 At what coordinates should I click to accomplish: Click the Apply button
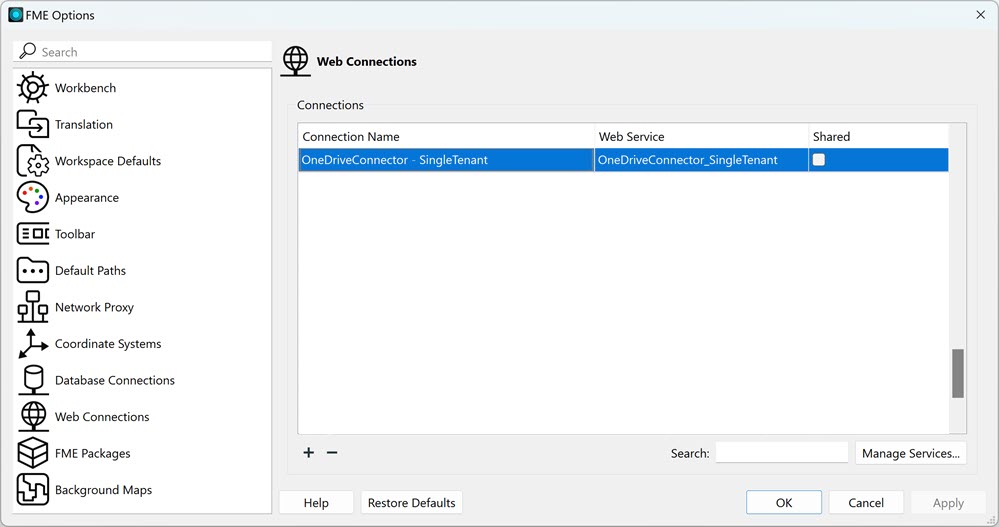[x=948, y=503]
